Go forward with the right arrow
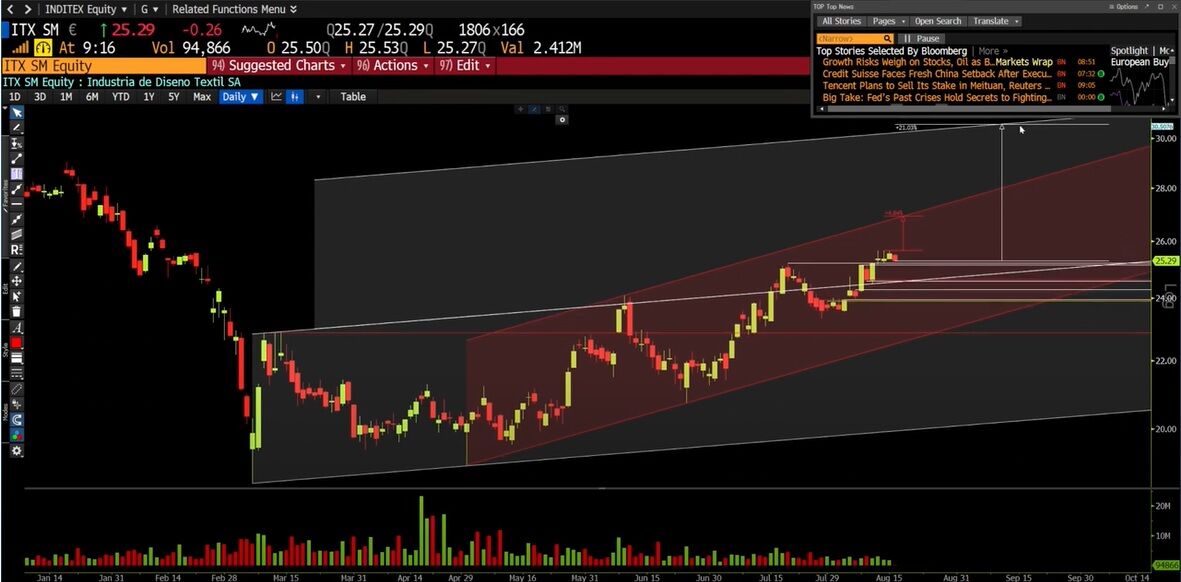 [27, 9]
